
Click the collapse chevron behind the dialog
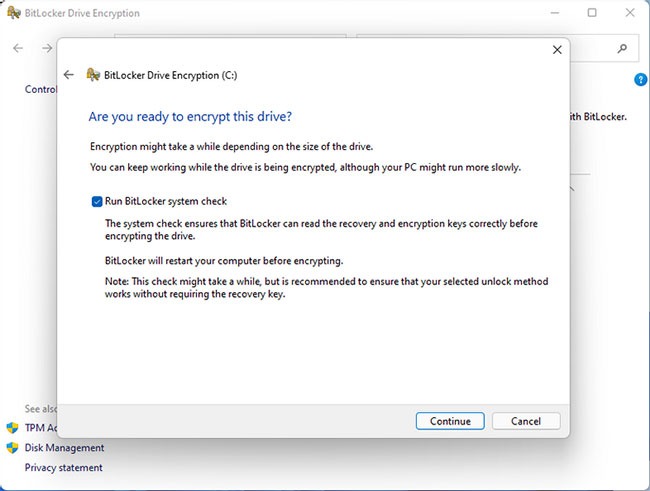point(572,189)
